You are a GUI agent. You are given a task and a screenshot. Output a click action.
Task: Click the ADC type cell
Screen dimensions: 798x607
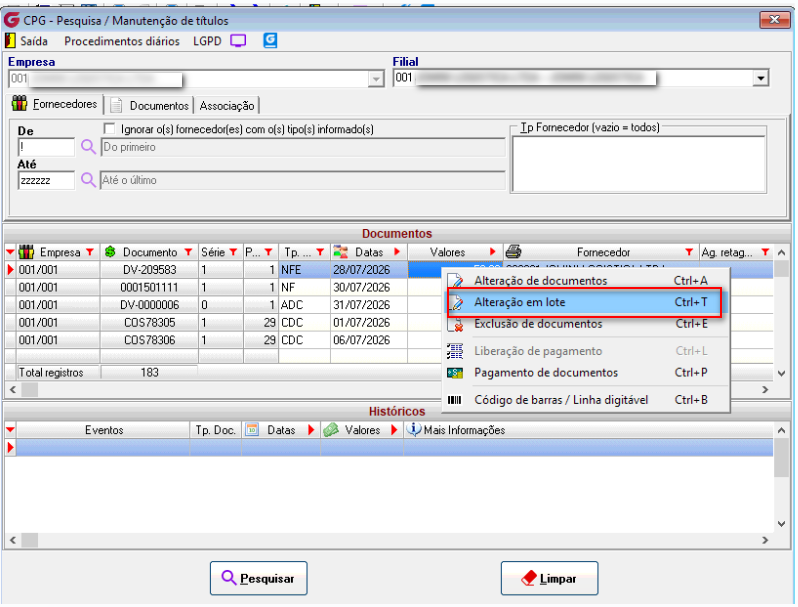[x=304, y=305]
